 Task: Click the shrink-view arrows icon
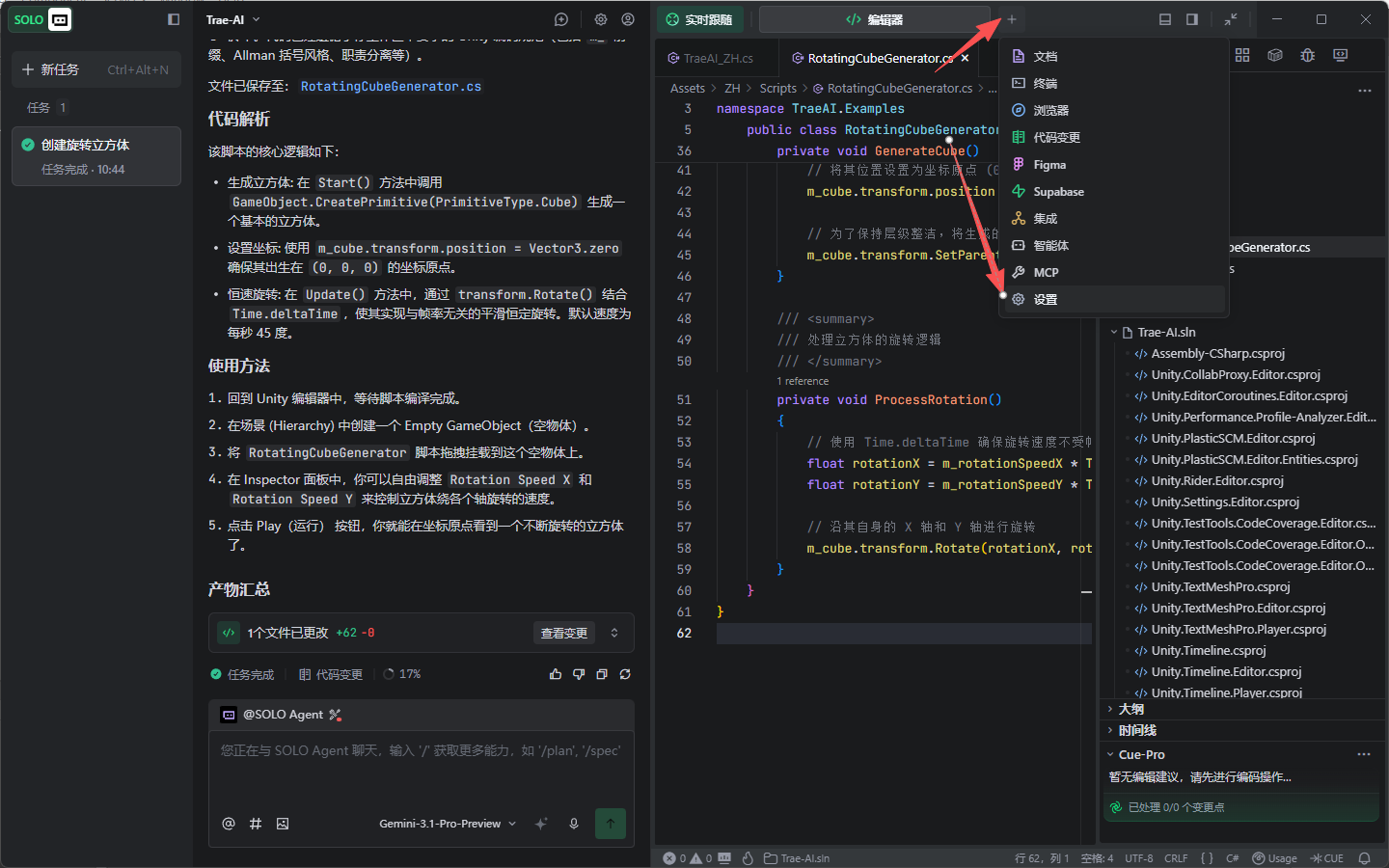pyautogui.click(x=1231, y=19)
